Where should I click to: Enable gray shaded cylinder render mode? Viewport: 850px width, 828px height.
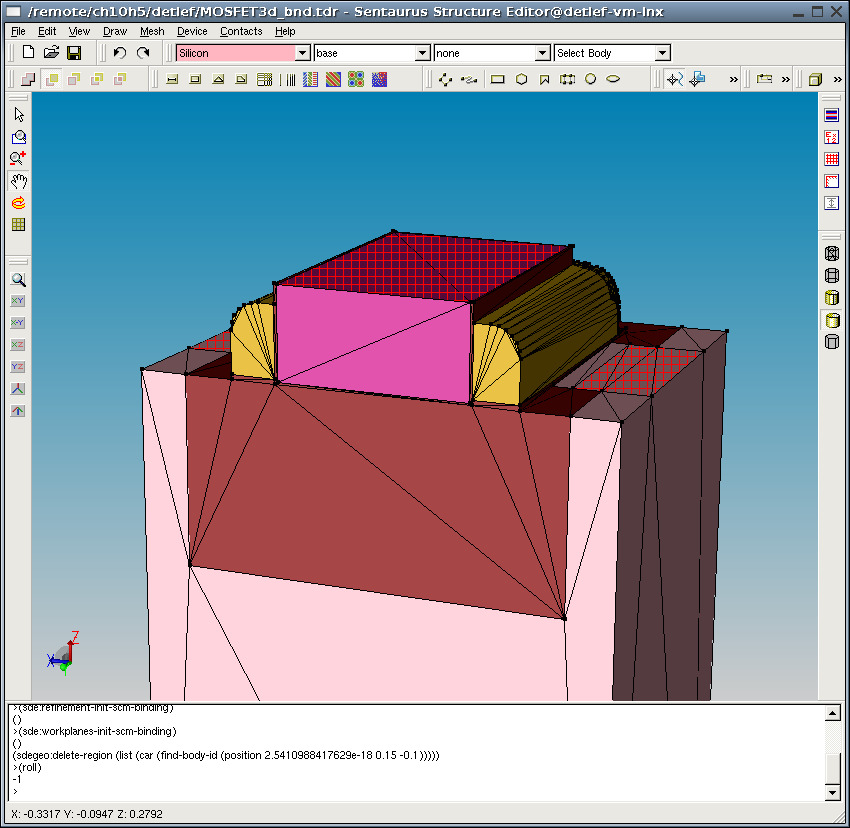[831, 342]
